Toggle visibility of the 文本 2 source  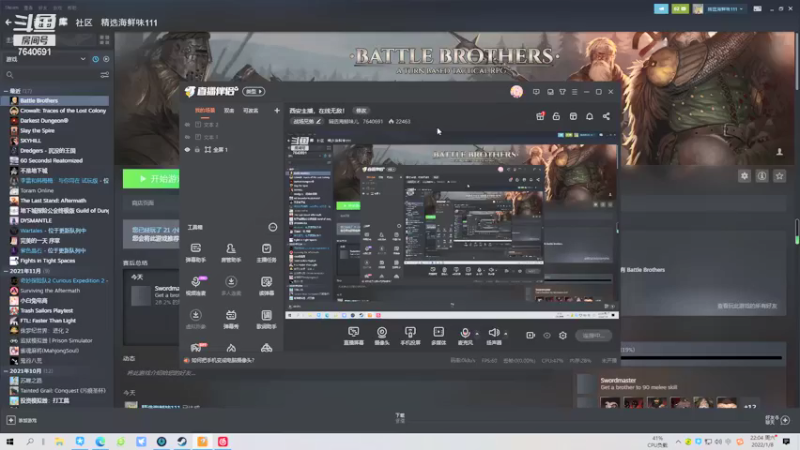pos(187,124)
